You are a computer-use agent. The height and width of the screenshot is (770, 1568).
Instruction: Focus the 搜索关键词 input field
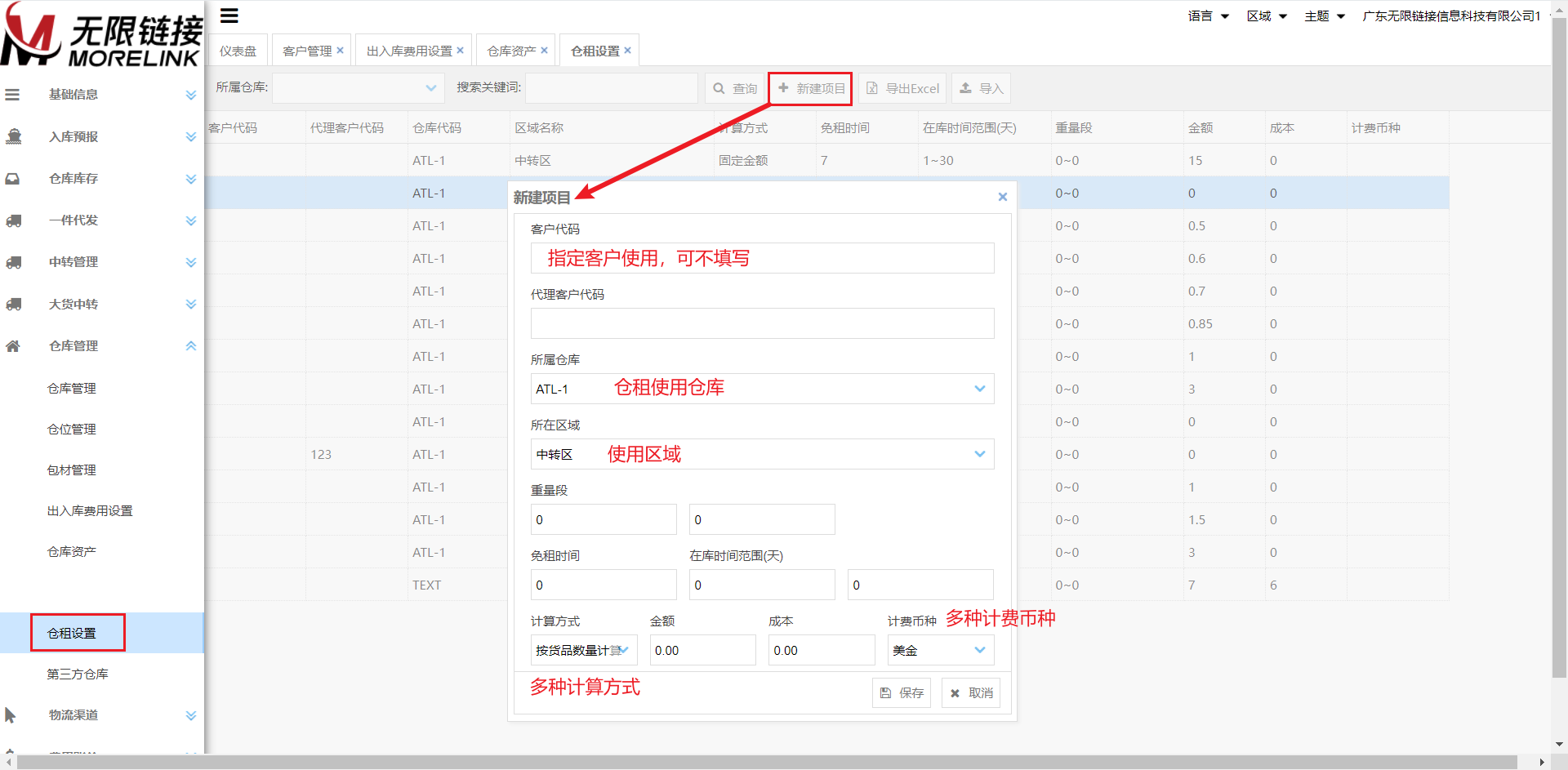(612, 87)
